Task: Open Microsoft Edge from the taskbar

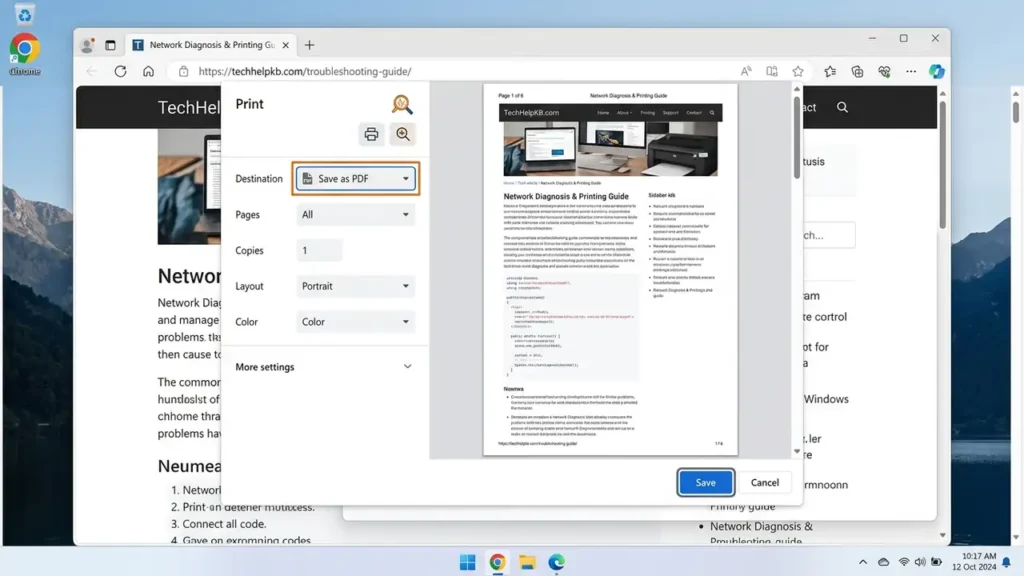Action: pos(556,562)
